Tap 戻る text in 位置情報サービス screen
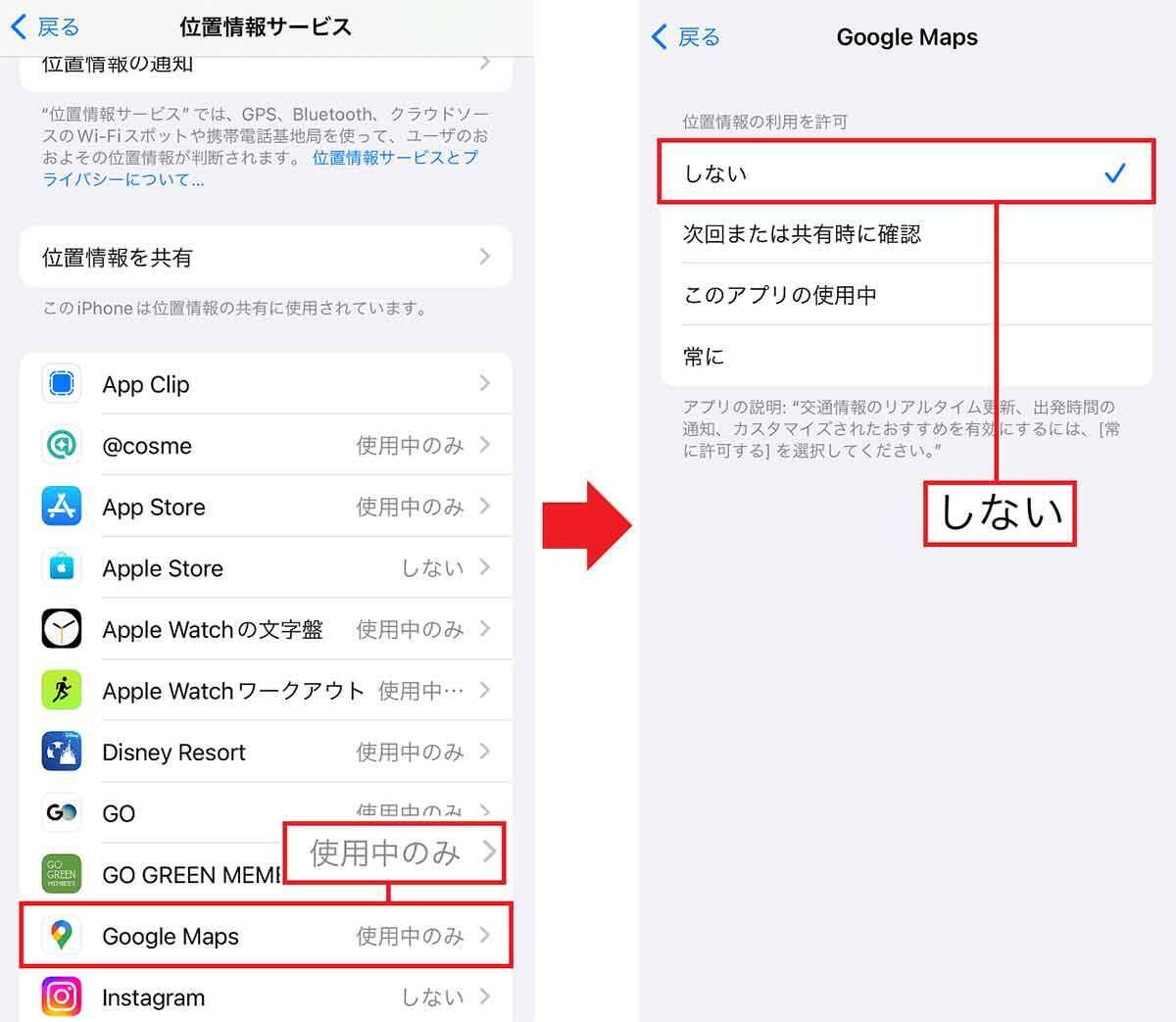Screen dimensions: 1176x1022 (58, 26)
